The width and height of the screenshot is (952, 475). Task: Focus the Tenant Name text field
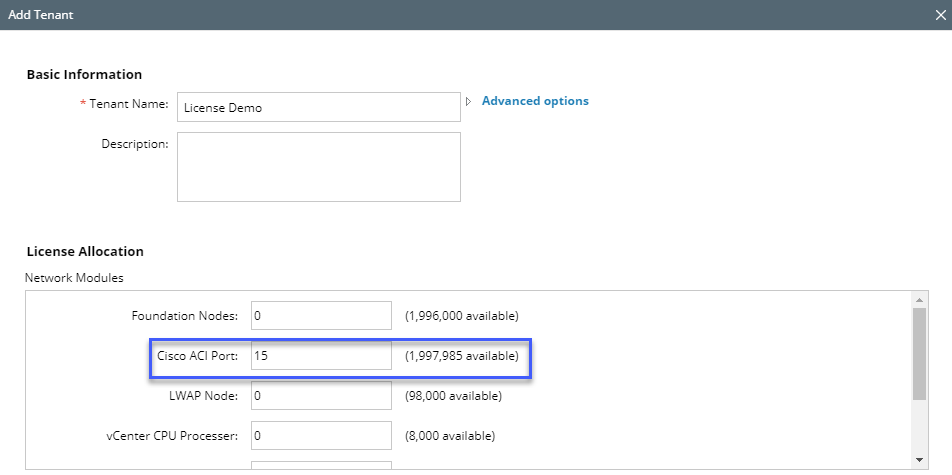pos(318,107)
